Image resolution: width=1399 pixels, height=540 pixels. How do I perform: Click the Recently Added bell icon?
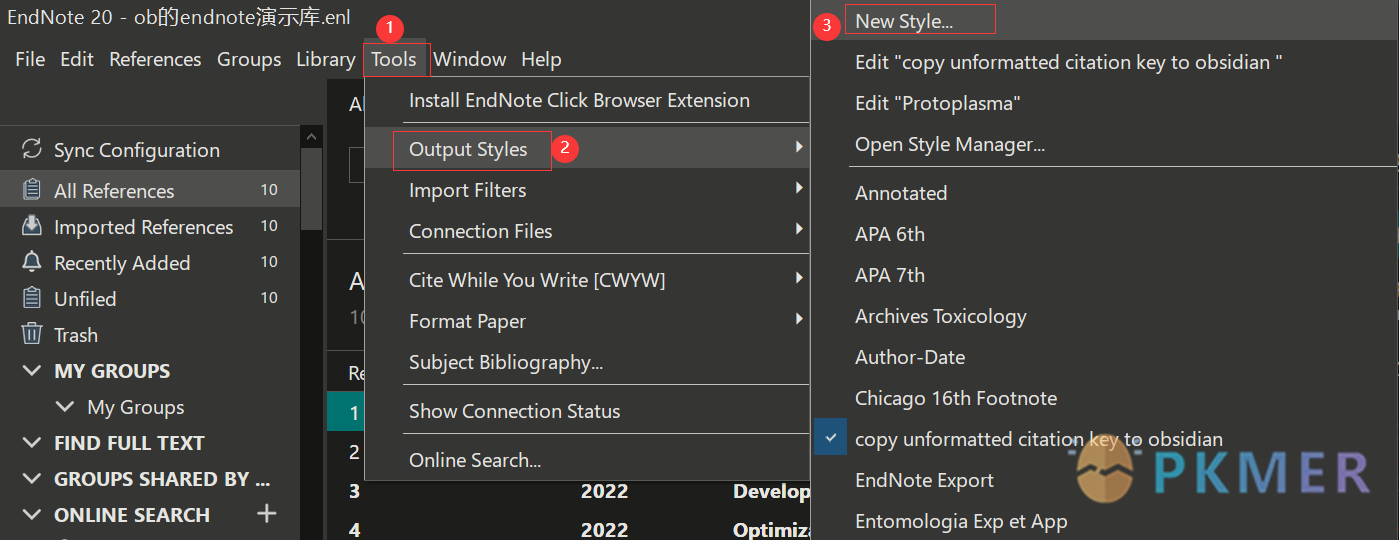[x=32, y=262]
